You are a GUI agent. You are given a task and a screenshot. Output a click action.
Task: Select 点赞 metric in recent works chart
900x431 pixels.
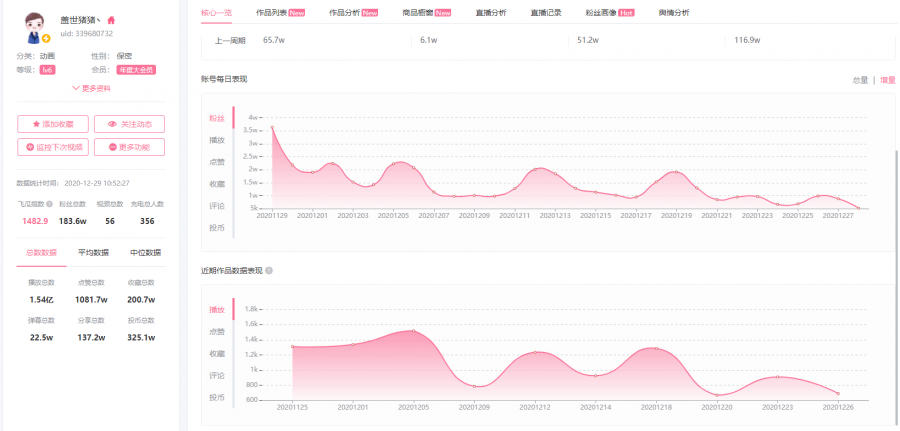coord(216,331)
